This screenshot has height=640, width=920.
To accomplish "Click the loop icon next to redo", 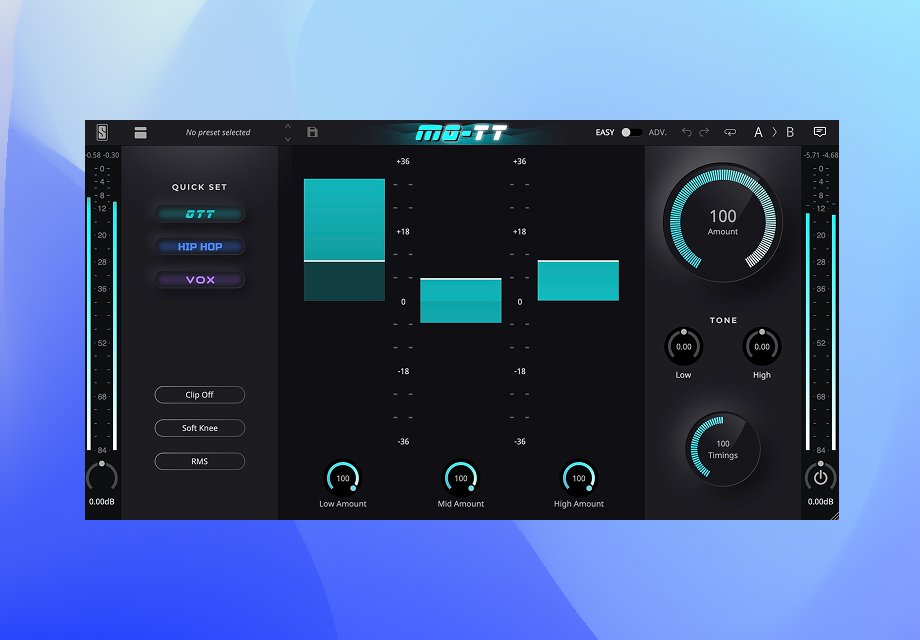I will [730, 132].
